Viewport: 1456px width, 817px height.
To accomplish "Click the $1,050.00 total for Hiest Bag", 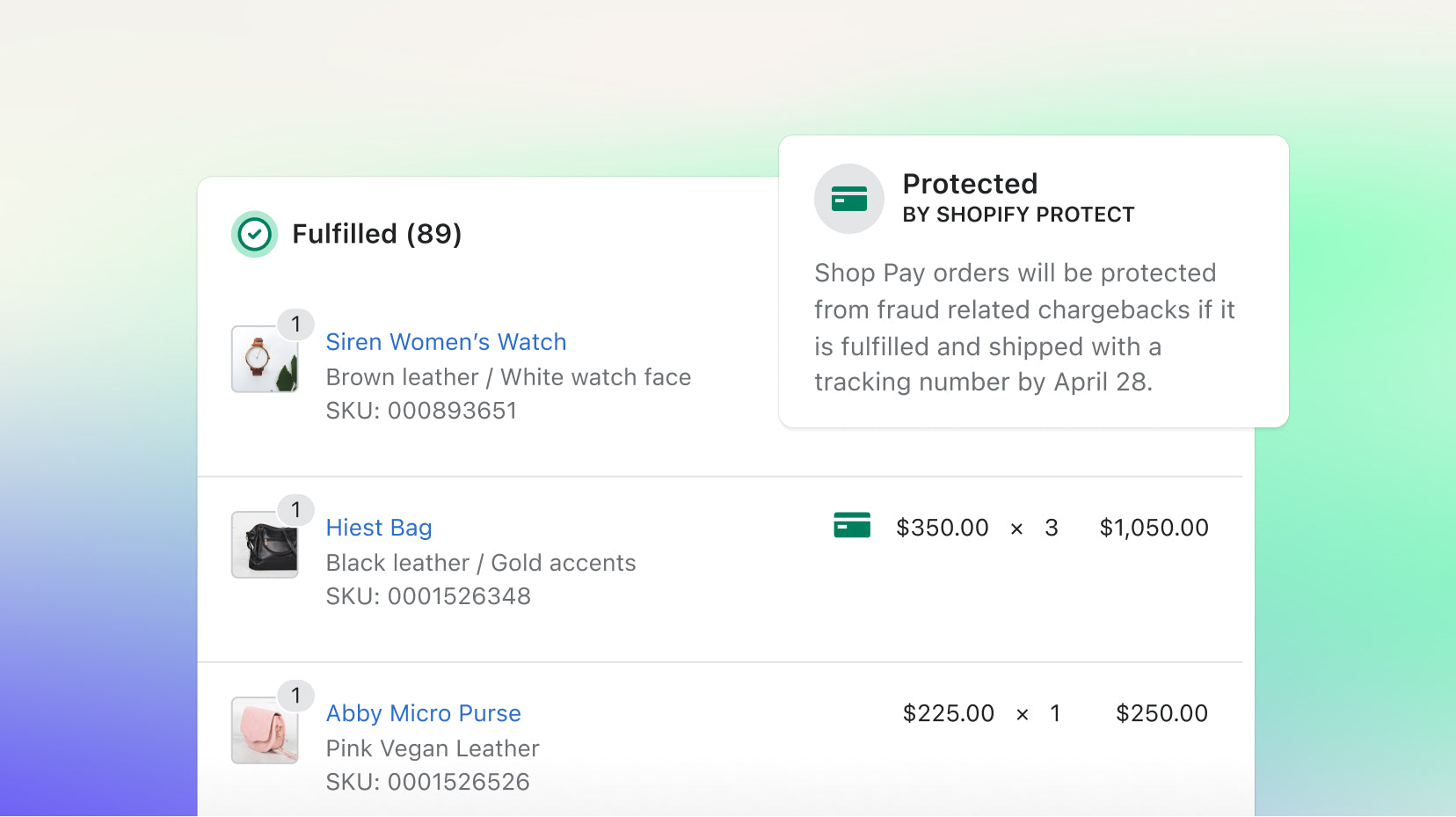I will pyautogui.click(x=1154, y=528).
